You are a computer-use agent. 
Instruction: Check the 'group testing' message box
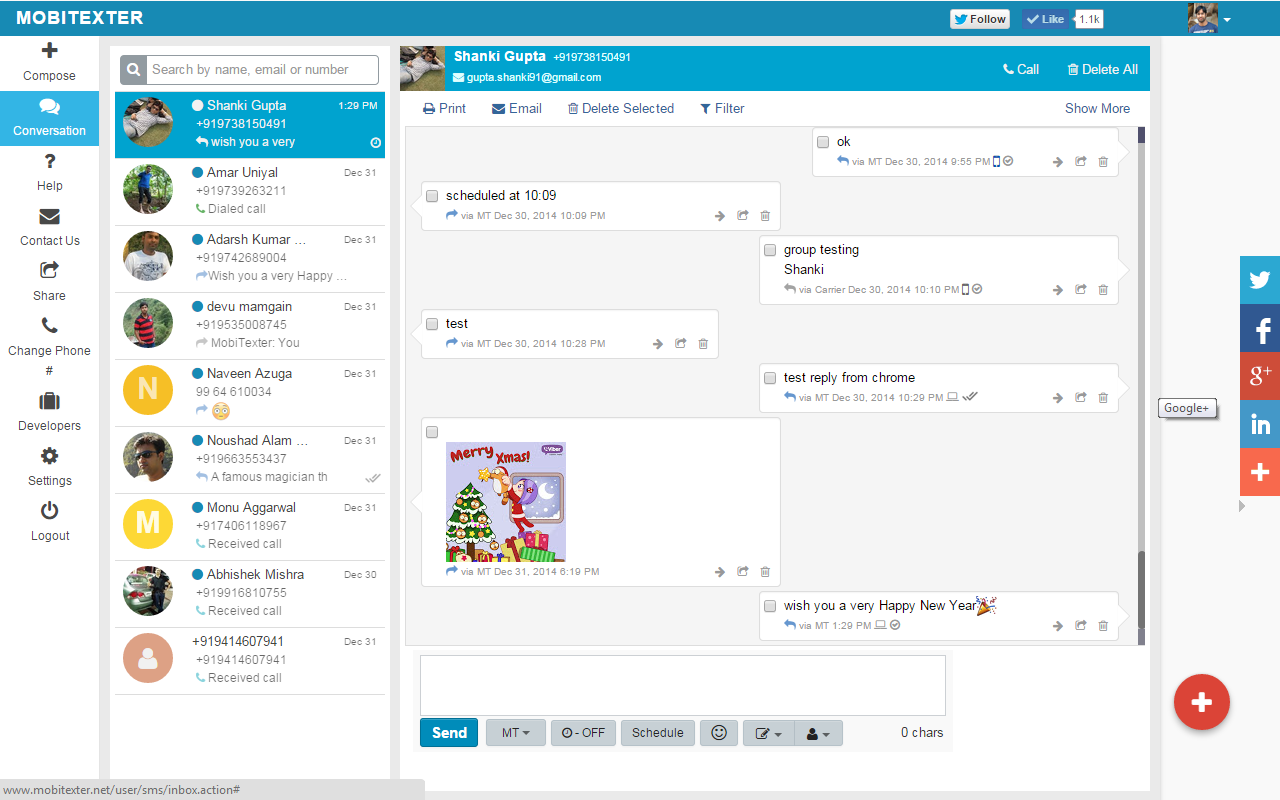(x=770, y=250)
